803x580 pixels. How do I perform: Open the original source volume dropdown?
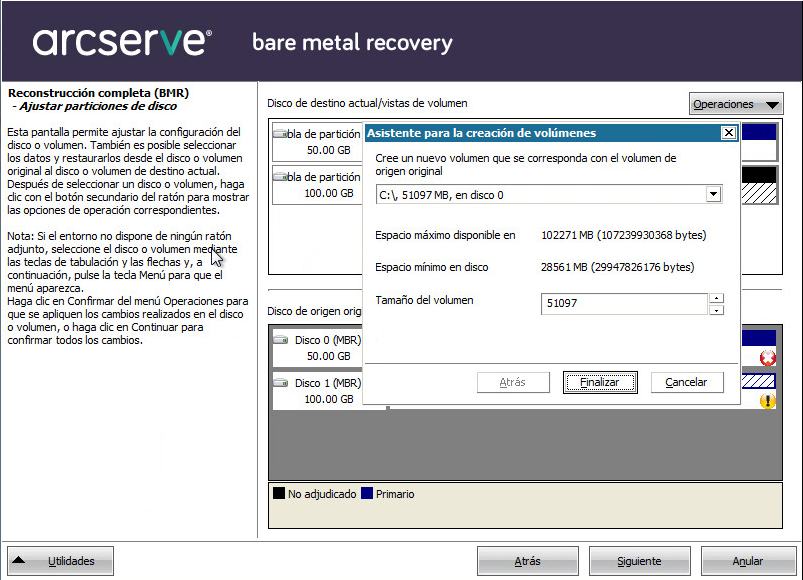tap(712, 195)
